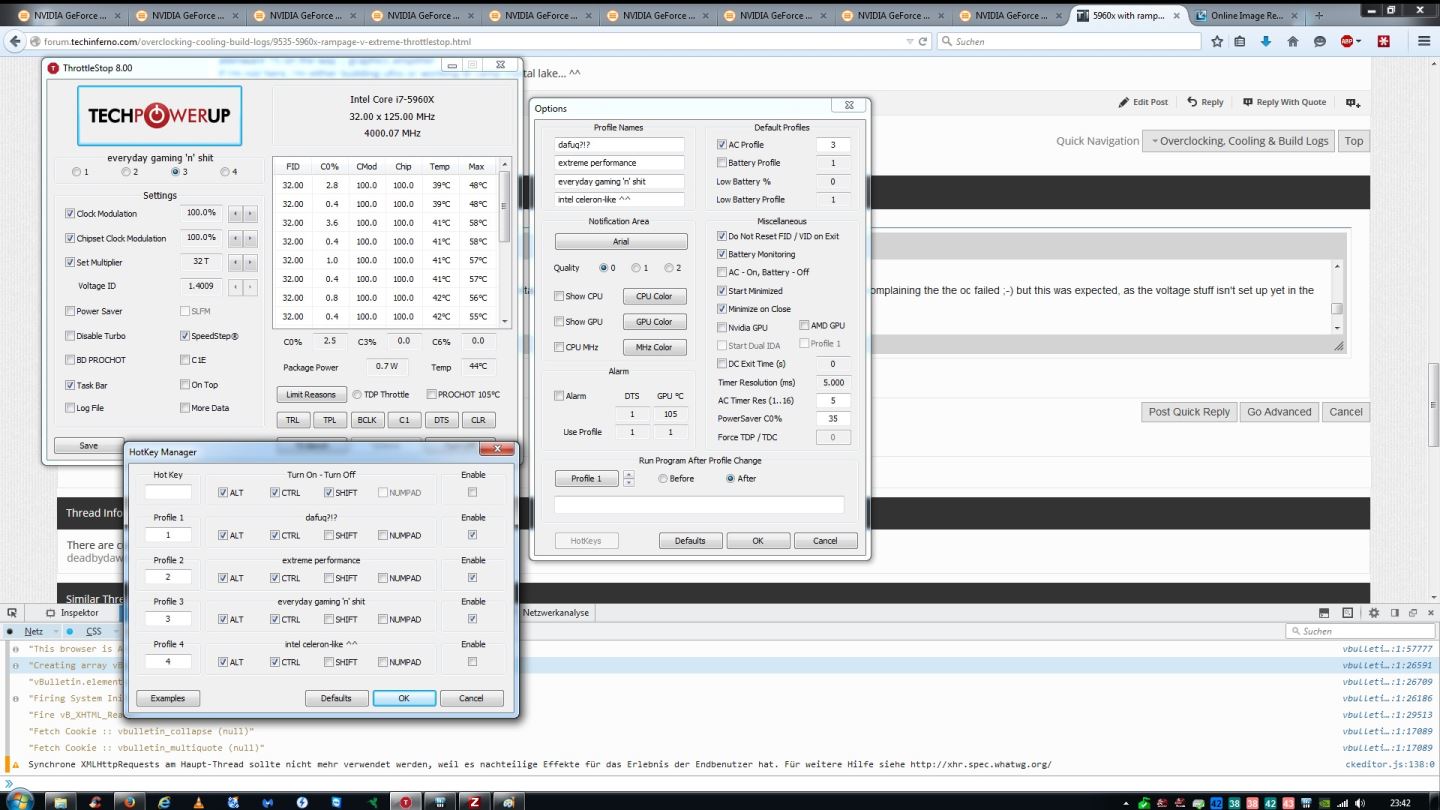The image size is (1440, 810).
Task: Go to the Firefox home page icon
Action: click(1293, 41)
